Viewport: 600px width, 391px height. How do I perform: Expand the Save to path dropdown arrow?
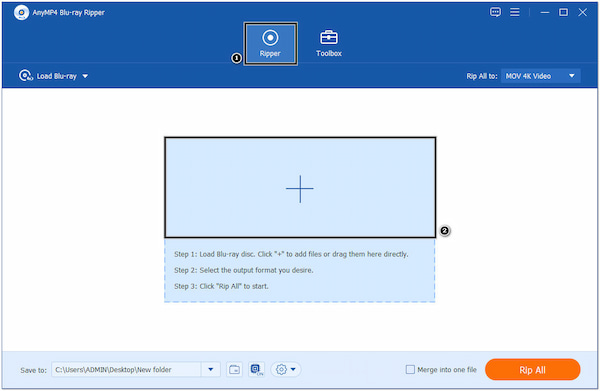(210, 370)
